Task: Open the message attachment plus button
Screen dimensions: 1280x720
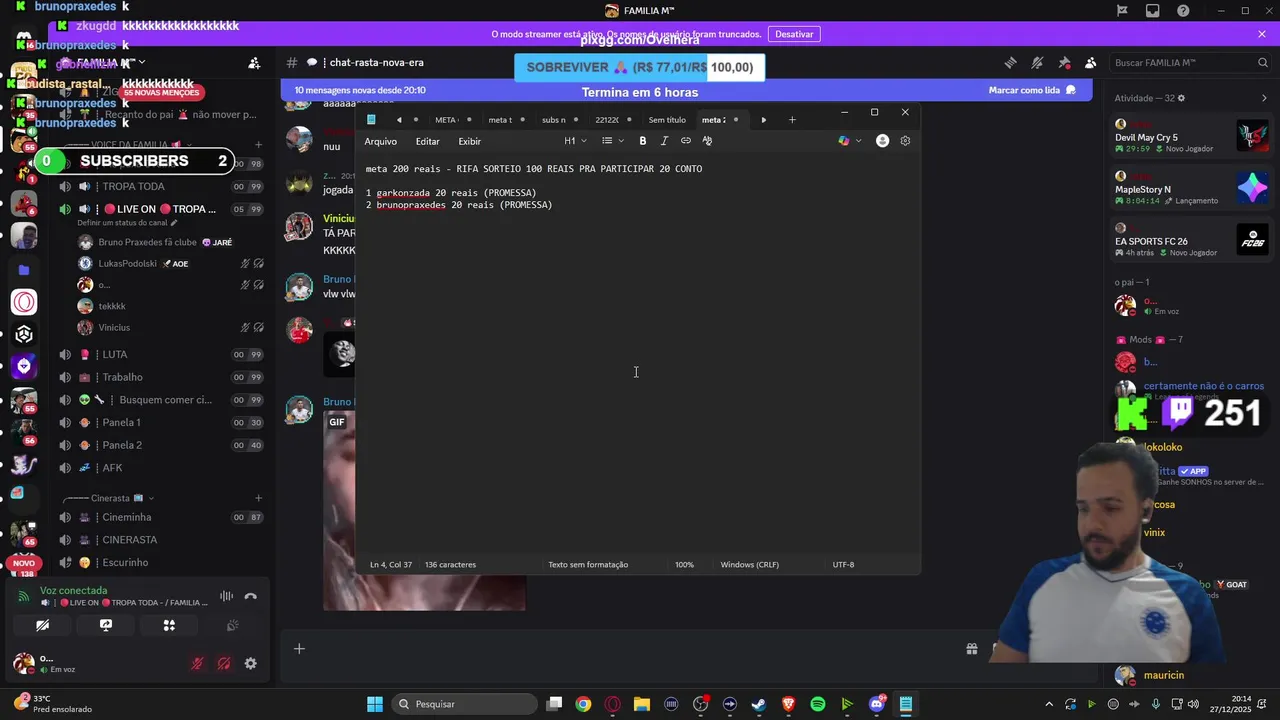Action: (x=299, y=649)
